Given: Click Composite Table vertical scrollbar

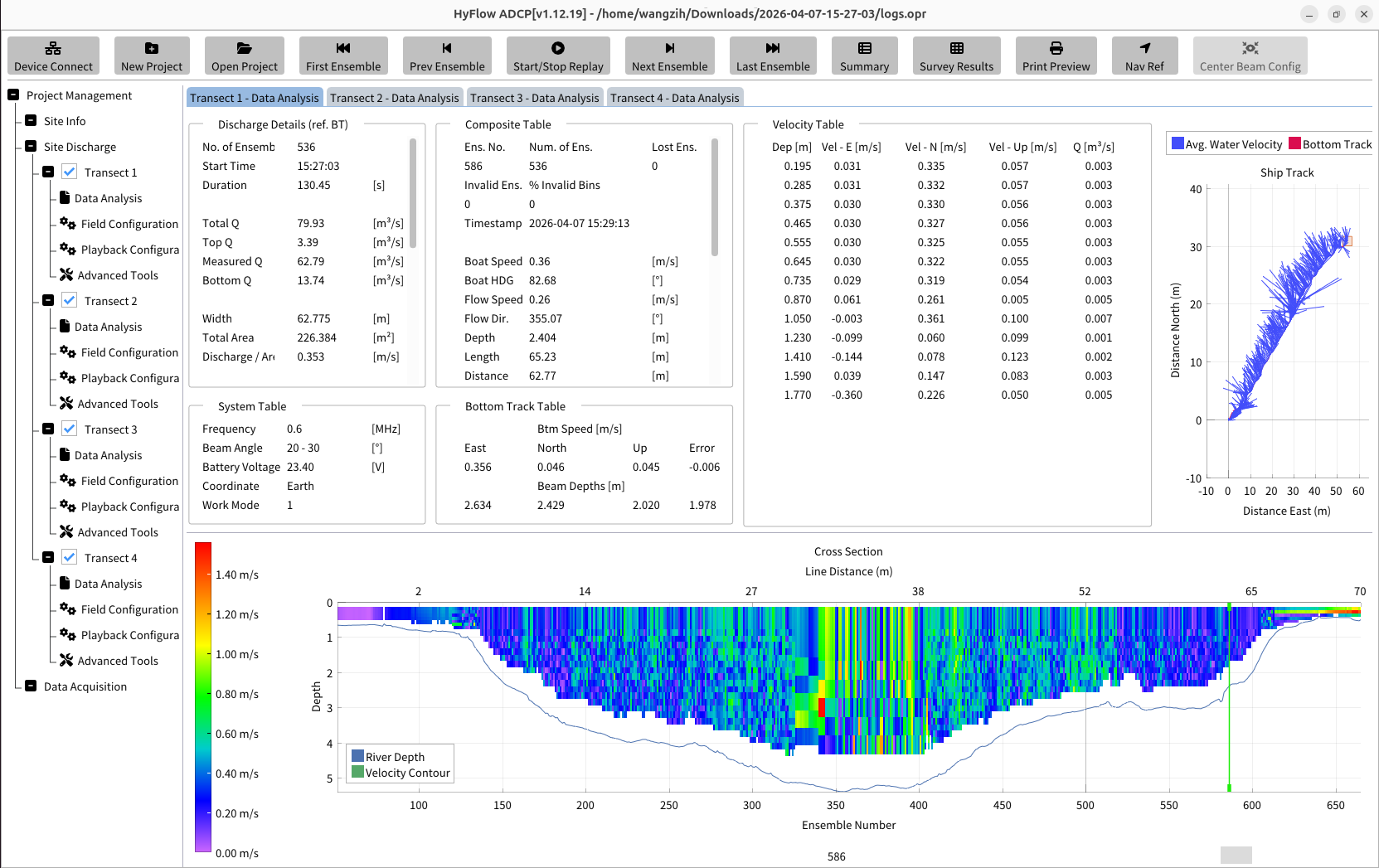Looking at the screenshot, I should coord(715,197).
